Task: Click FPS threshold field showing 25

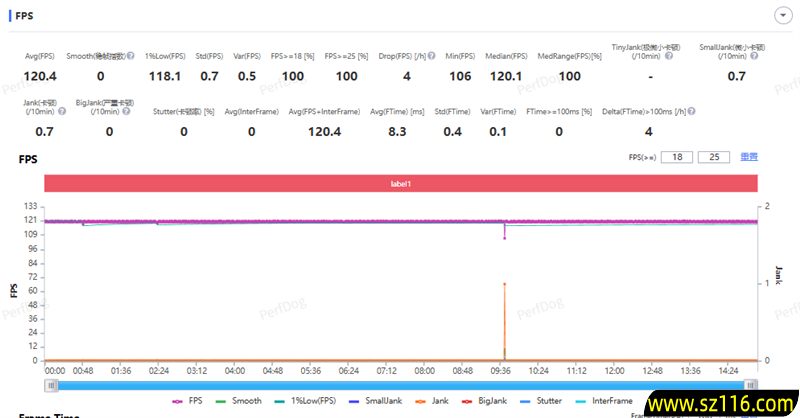Action: coord(714,157)
